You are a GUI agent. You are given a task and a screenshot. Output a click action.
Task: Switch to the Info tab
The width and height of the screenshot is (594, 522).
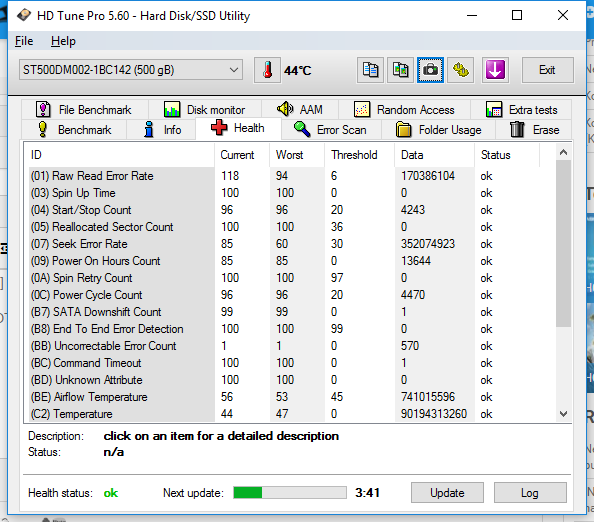161,130
